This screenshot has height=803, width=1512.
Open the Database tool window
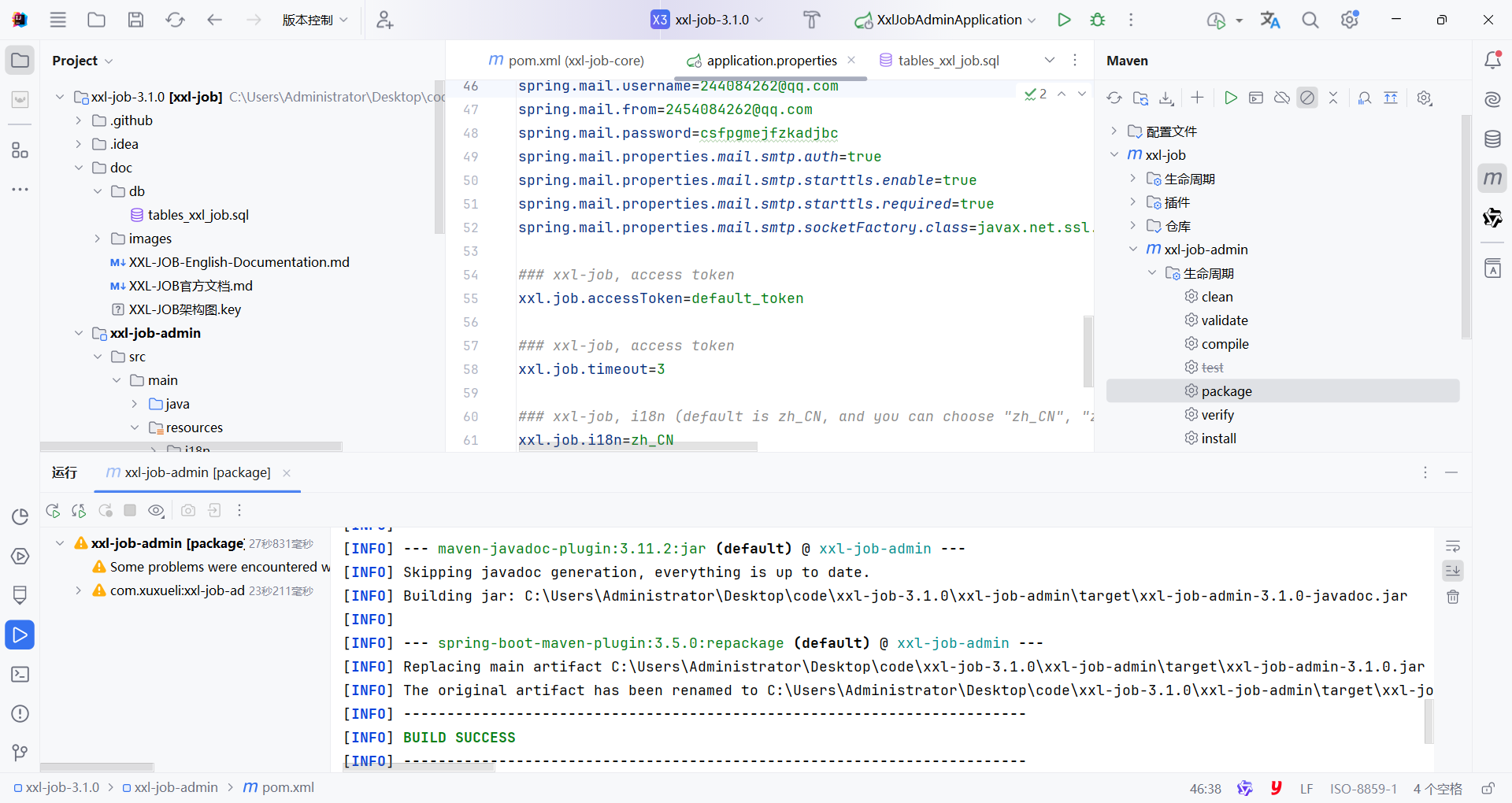1492,139
